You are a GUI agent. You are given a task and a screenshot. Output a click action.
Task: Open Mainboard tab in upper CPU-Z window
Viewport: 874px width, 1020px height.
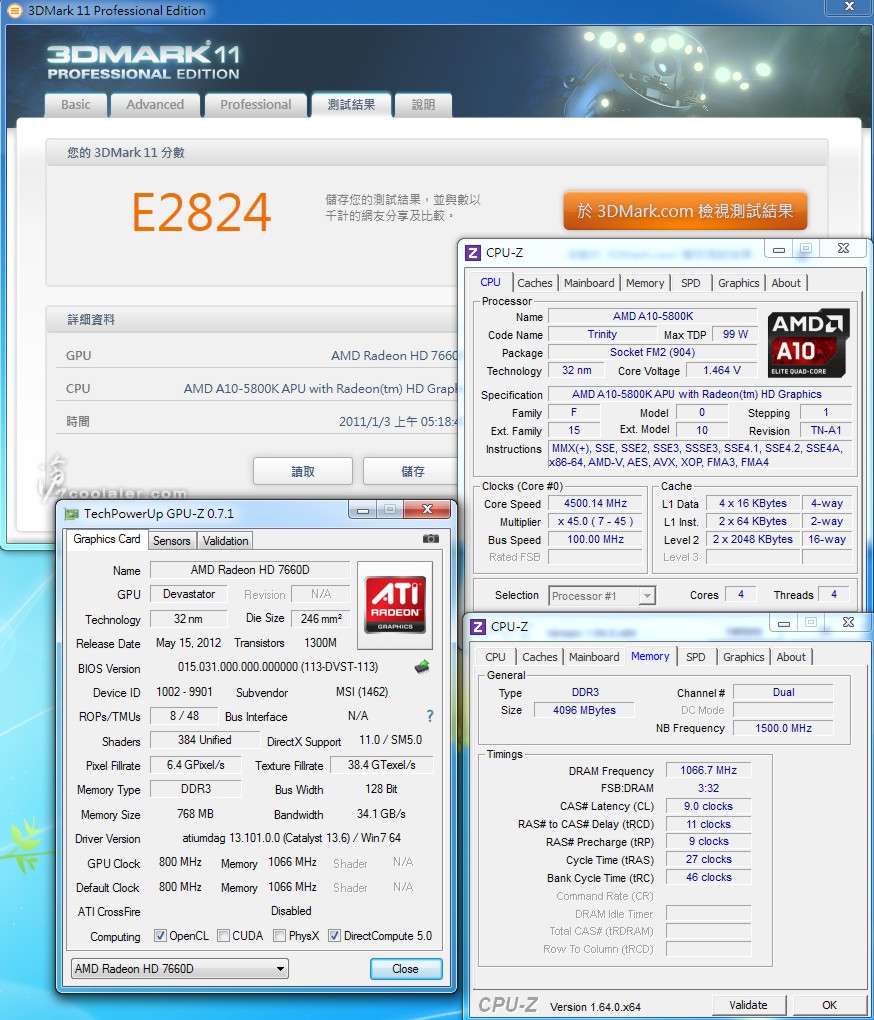[x=589, y=283]
